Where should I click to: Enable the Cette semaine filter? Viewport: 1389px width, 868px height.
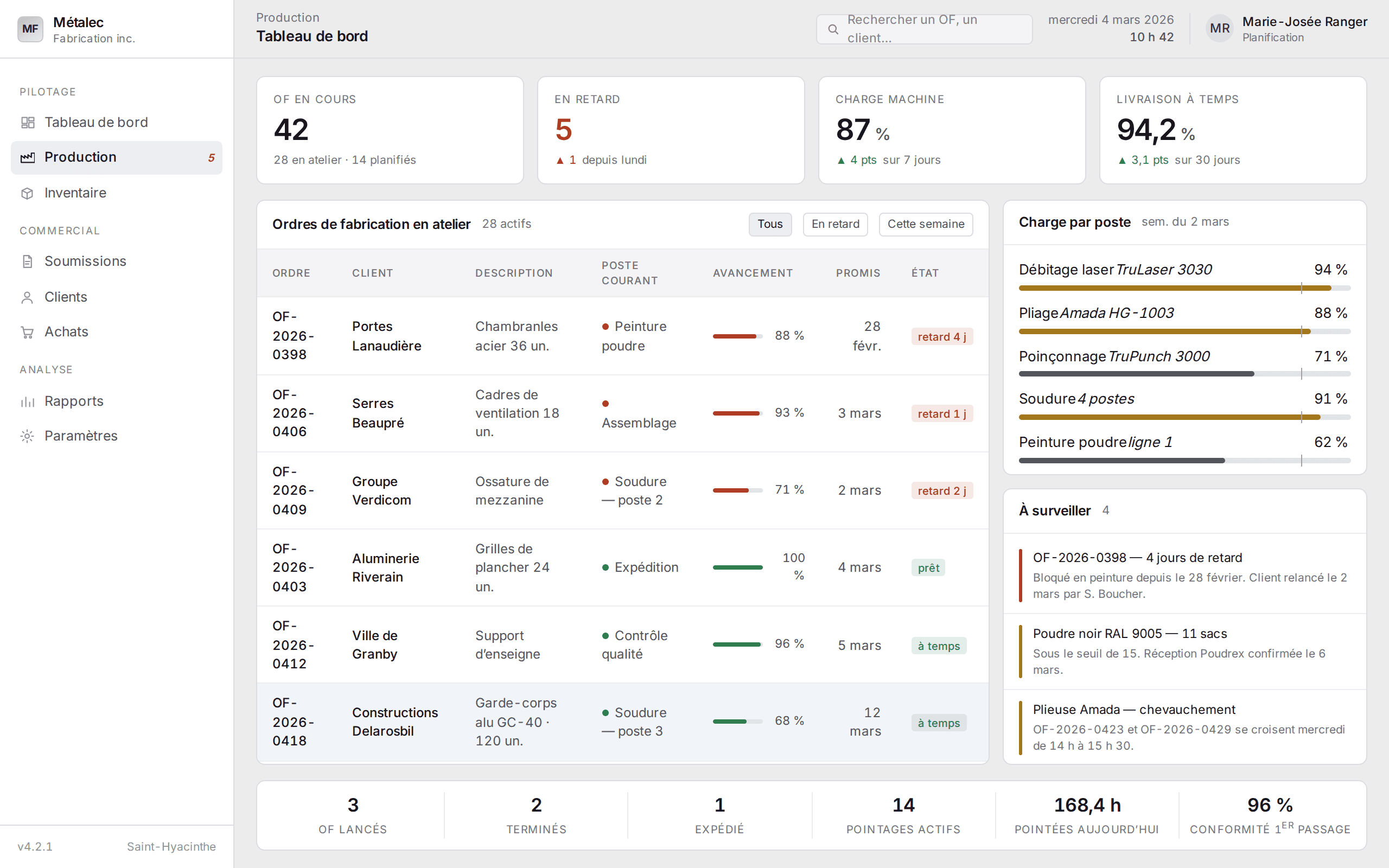tap(926, 224)
